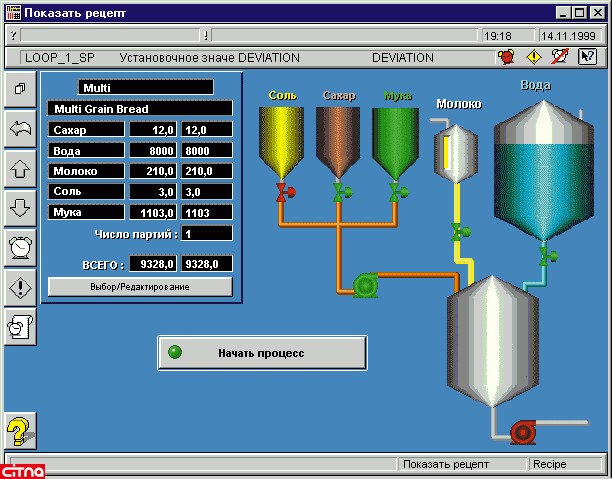Click the context help pointer icon
Screen dimensions: 612x479
pos(588,58)
